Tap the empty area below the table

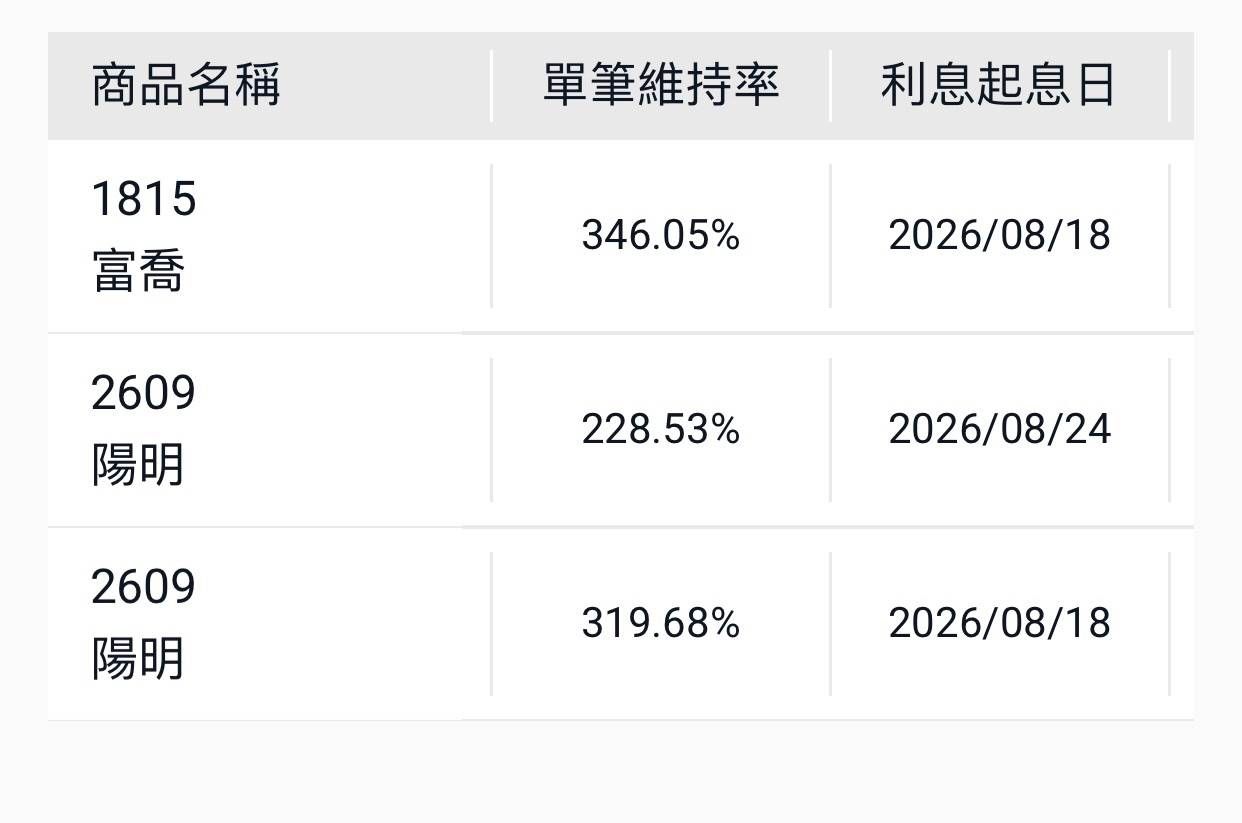[x=620, y=772]
